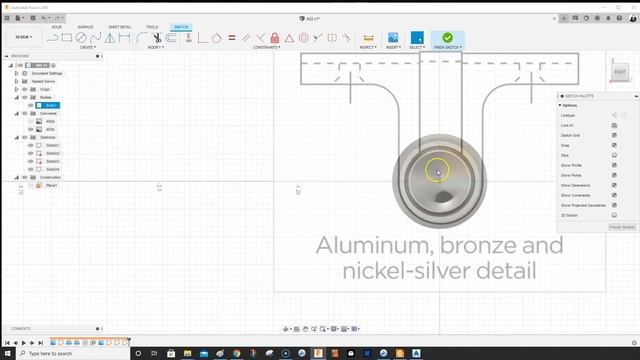Toggle the Show Dimensions checkbox
The height and width of the screenshot is (360, 640).
tap(614, 185)
